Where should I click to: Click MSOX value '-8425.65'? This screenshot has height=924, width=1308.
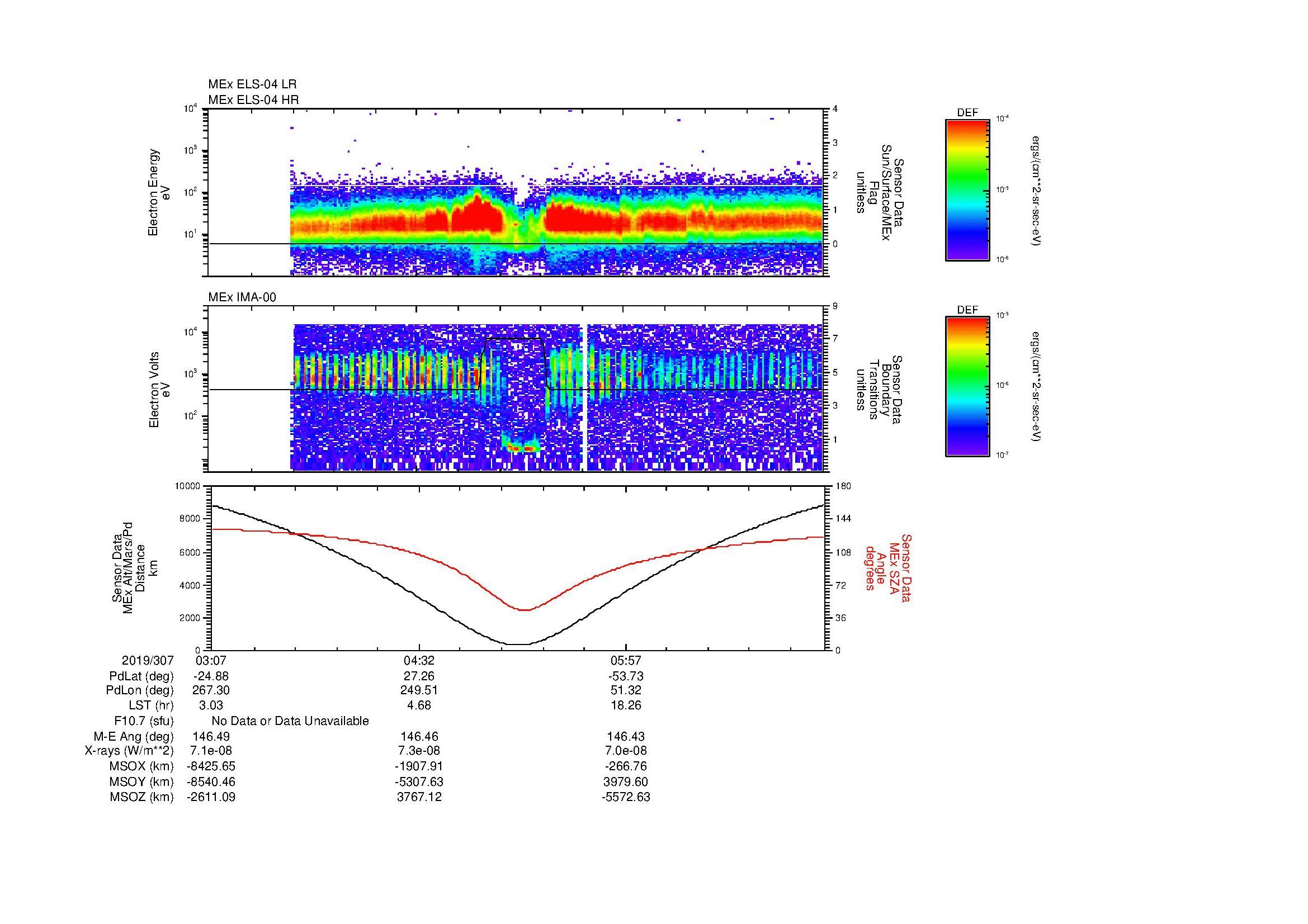pos(211,766)
